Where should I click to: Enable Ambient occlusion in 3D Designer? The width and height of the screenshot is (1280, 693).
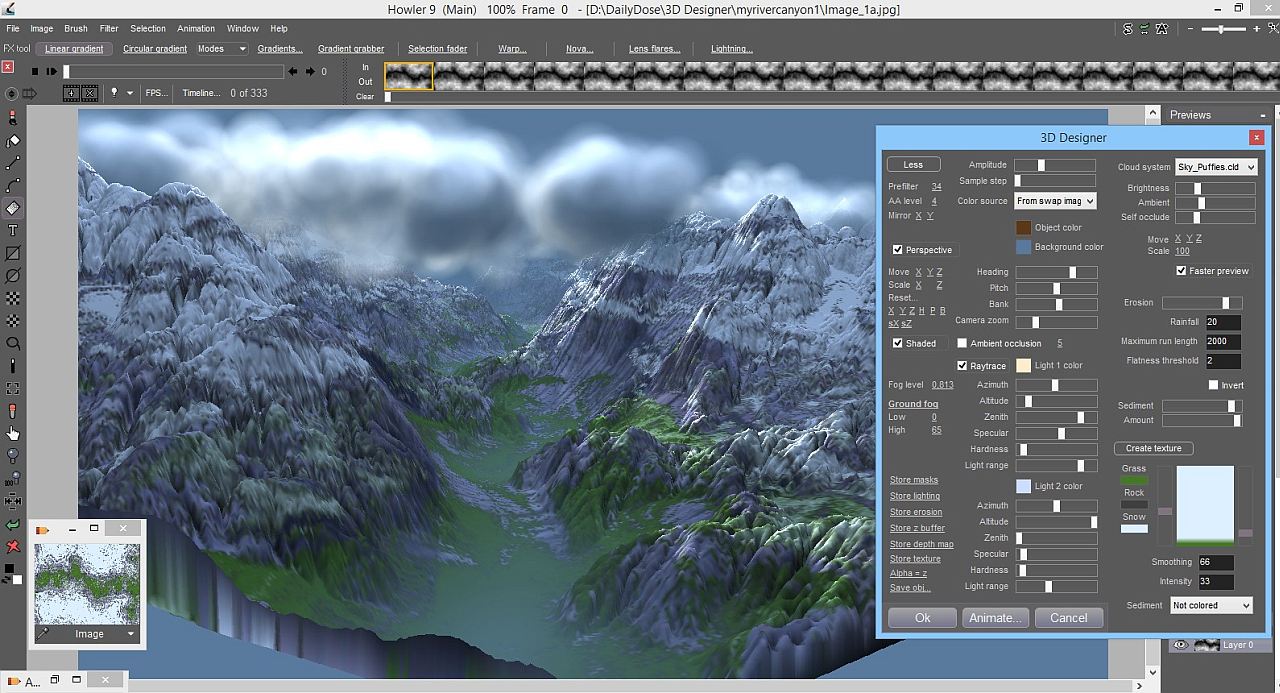pos(962,343)
